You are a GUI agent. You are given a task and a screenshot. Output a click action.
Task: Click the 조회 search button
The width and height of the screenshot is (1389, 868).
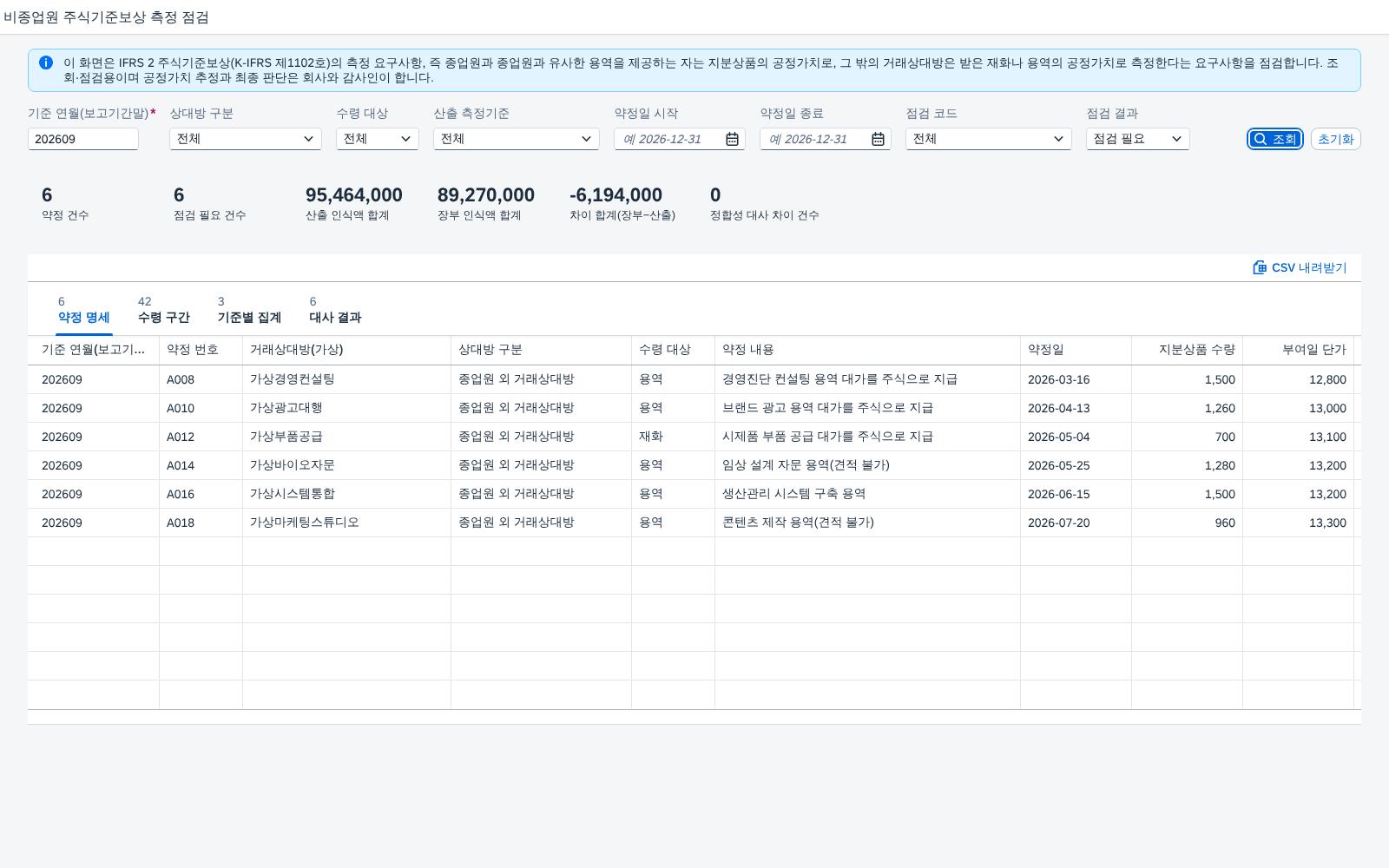(1275, 139)
